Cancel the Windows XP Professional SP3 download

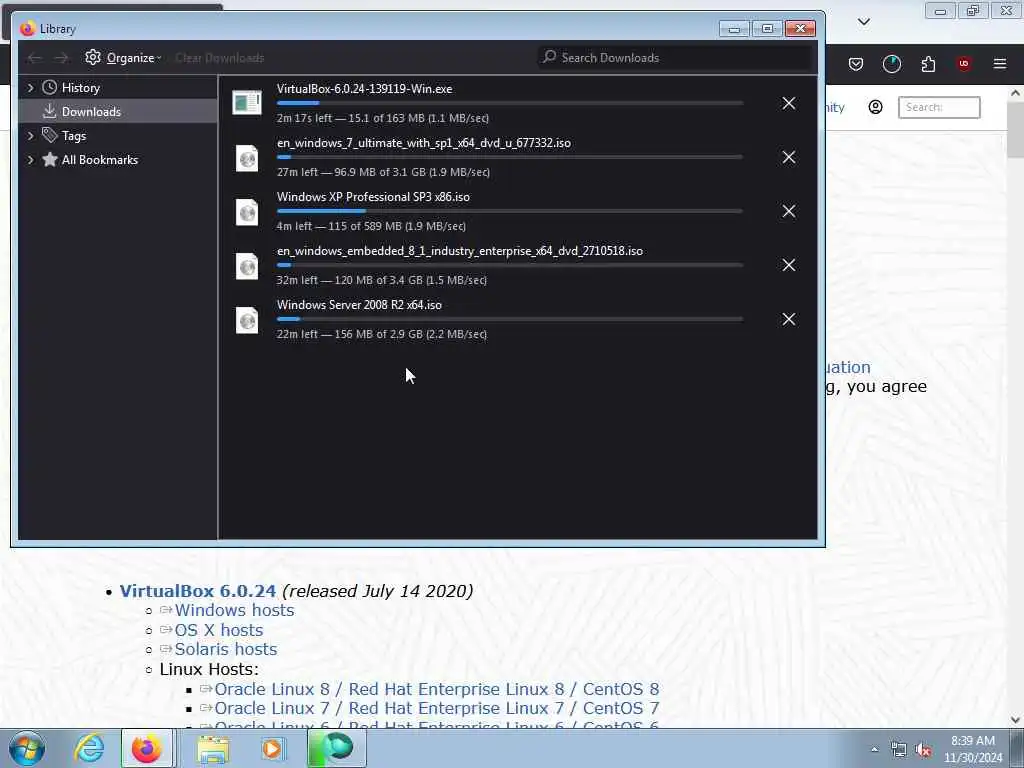point(788,211)
